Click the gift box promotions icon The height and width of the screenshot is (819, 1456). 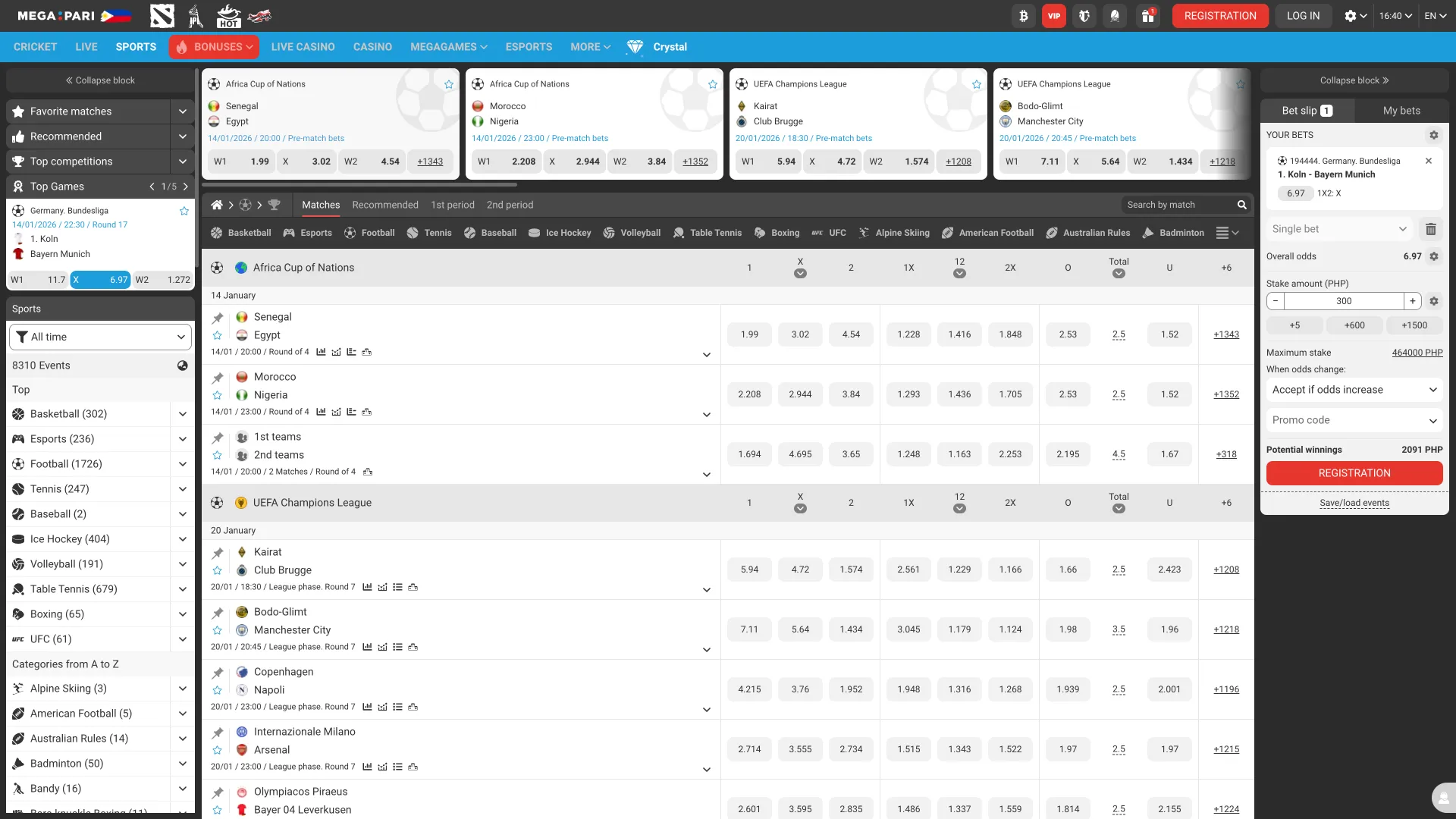tap(1147, 16)
